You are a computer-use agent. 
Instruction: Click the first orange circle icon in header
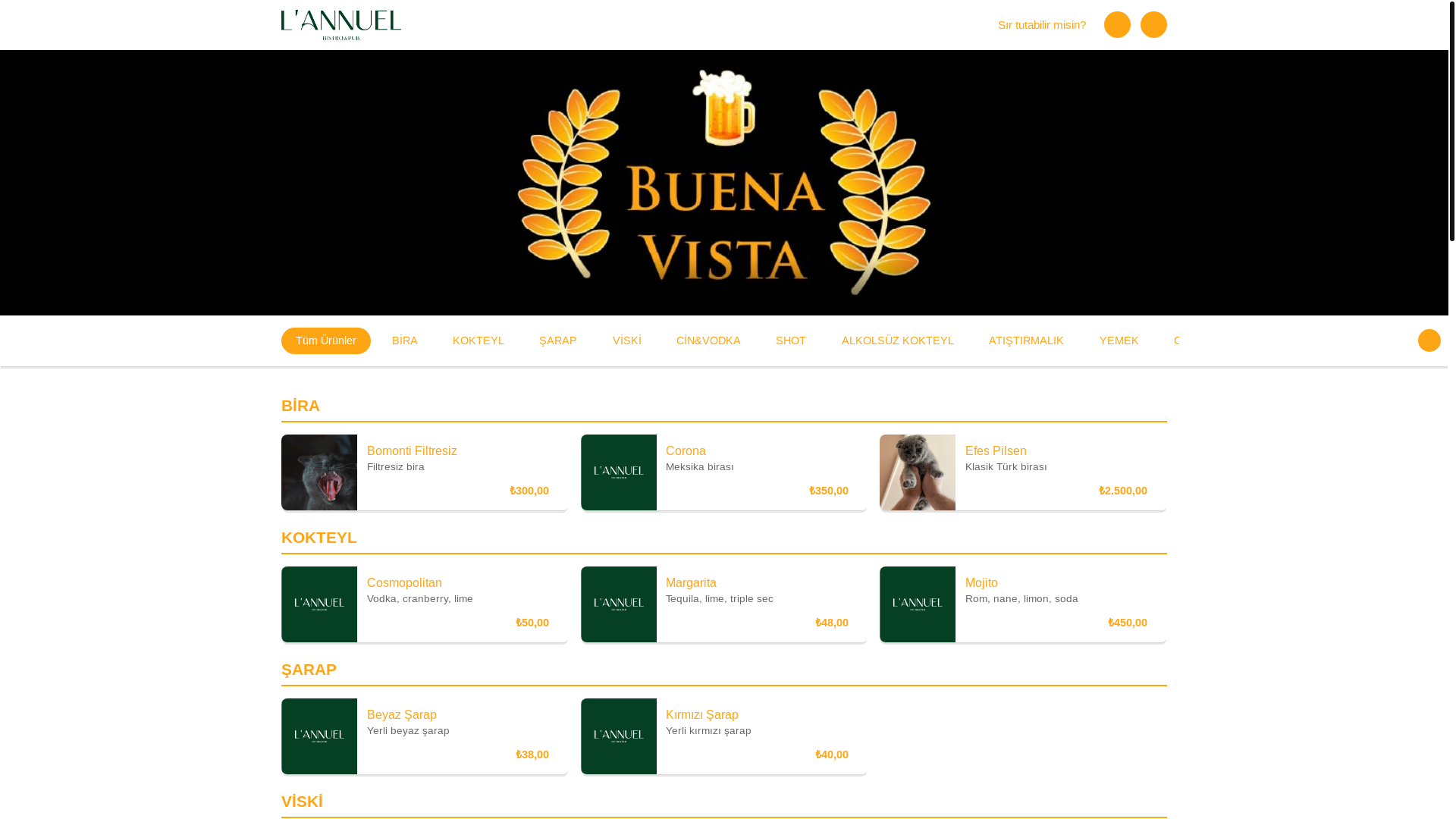click(1117, 25)
